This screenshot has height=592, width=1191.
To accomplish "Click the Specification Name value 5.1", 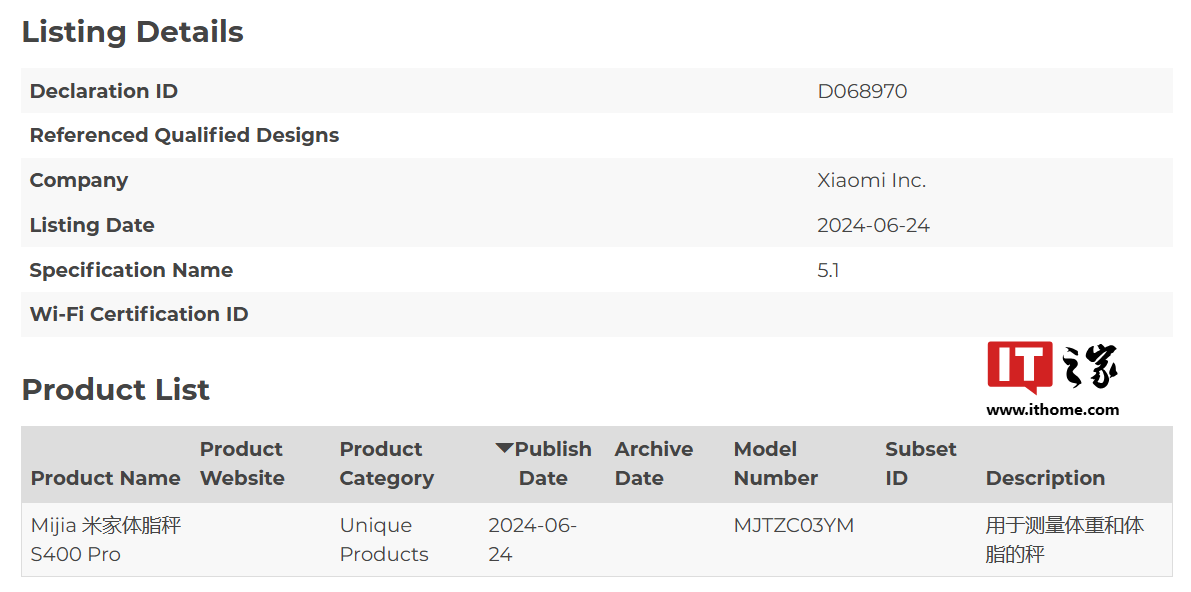I will point(828,270).
